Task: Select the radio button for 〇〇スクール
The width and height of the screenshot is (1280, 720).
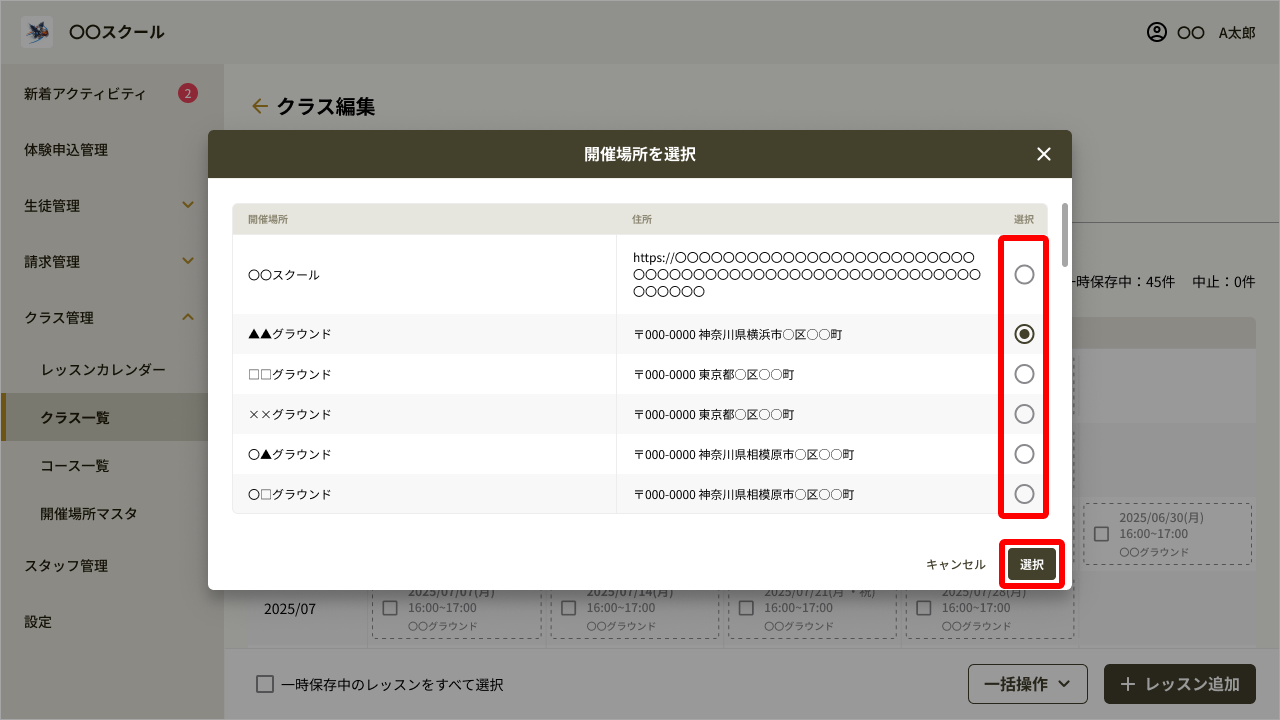Action: click(x=1024, y=274)
